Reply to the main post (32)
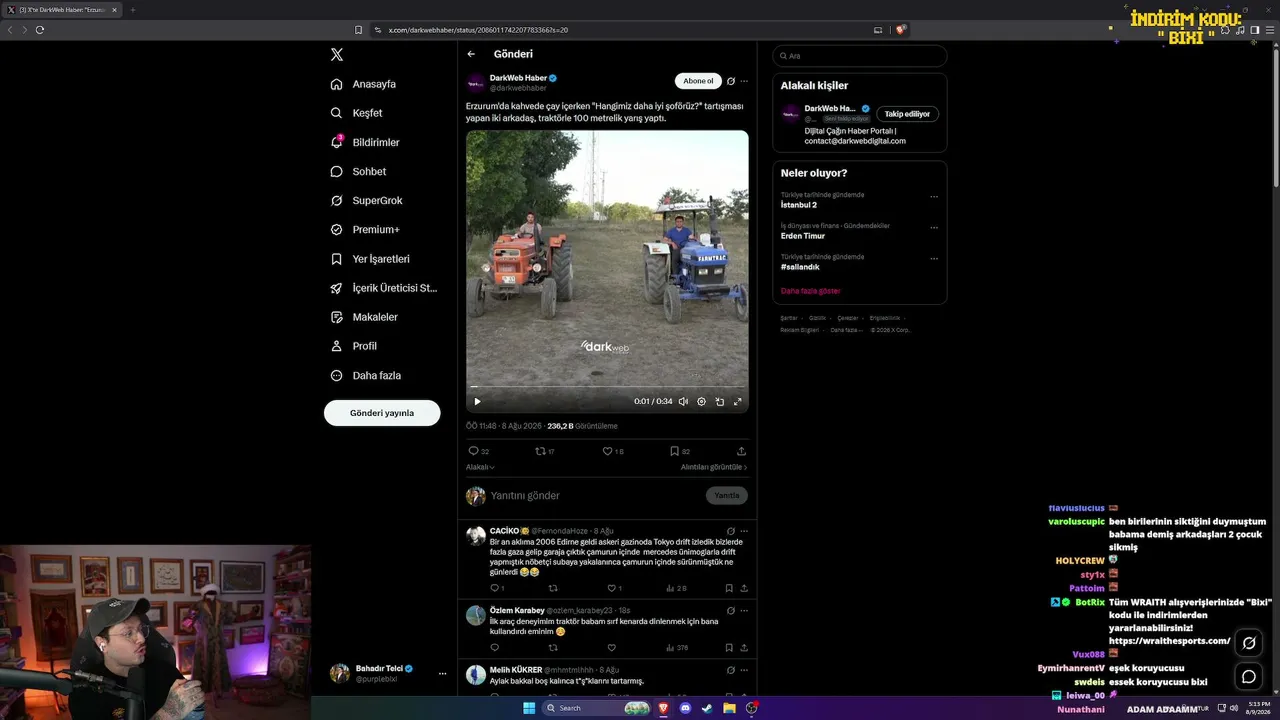 coord(478,451)
